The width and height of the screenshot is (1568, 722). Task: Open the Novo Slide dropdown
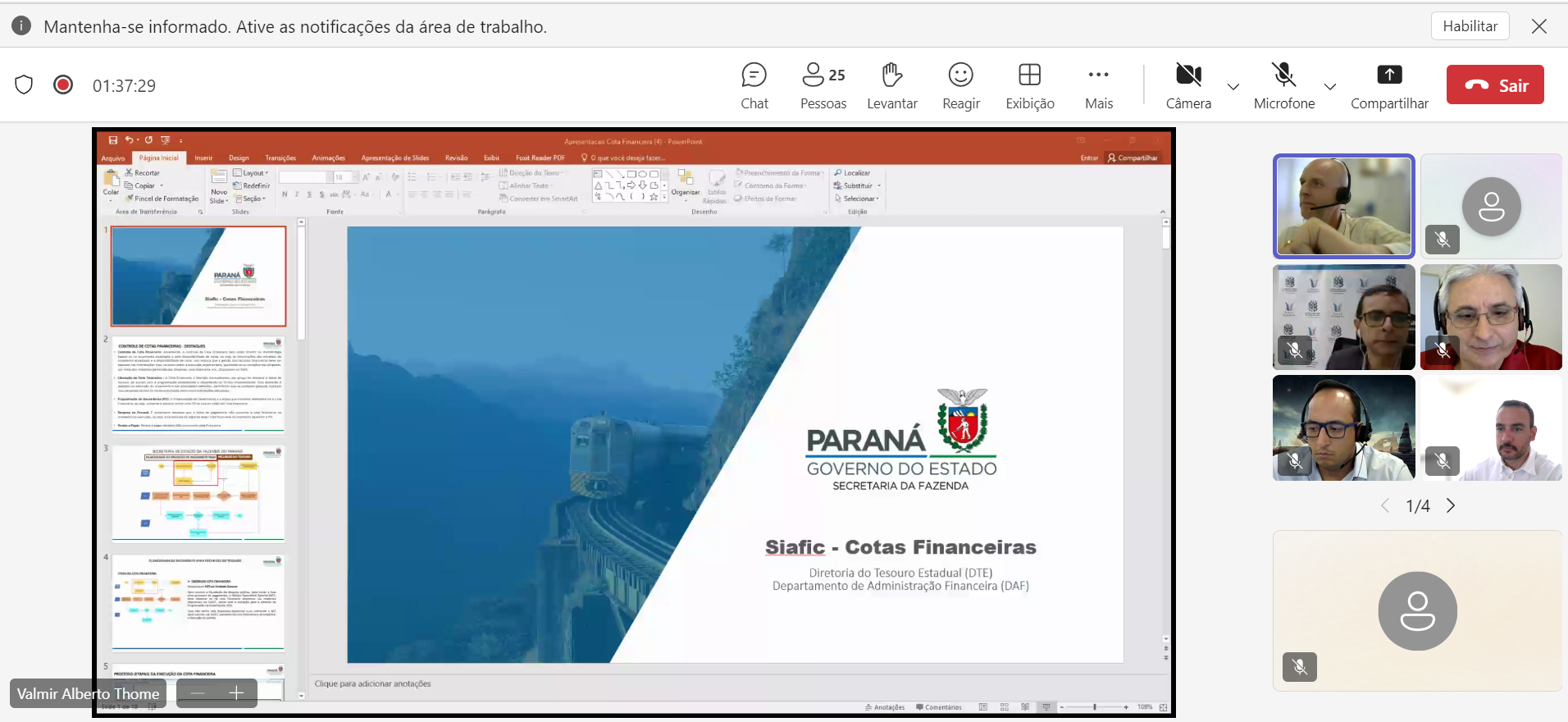coord(219,197)
